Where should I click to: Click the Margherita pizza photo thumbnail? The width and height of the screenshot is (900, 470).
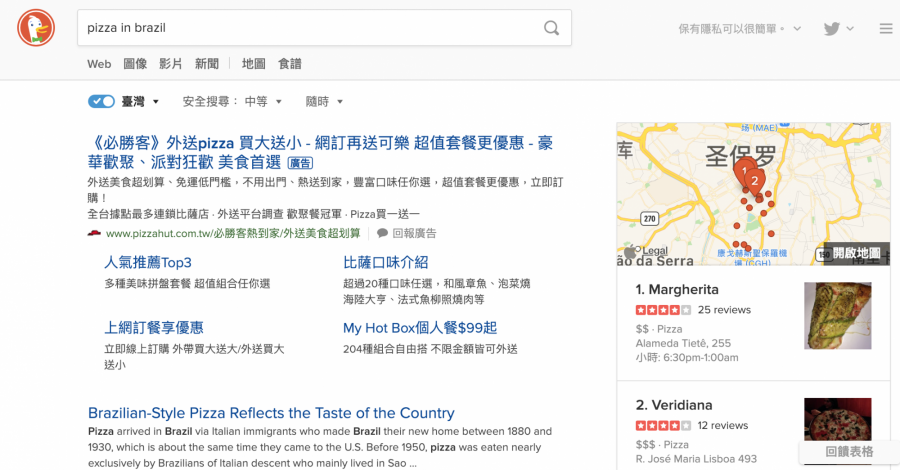point(837,316)
